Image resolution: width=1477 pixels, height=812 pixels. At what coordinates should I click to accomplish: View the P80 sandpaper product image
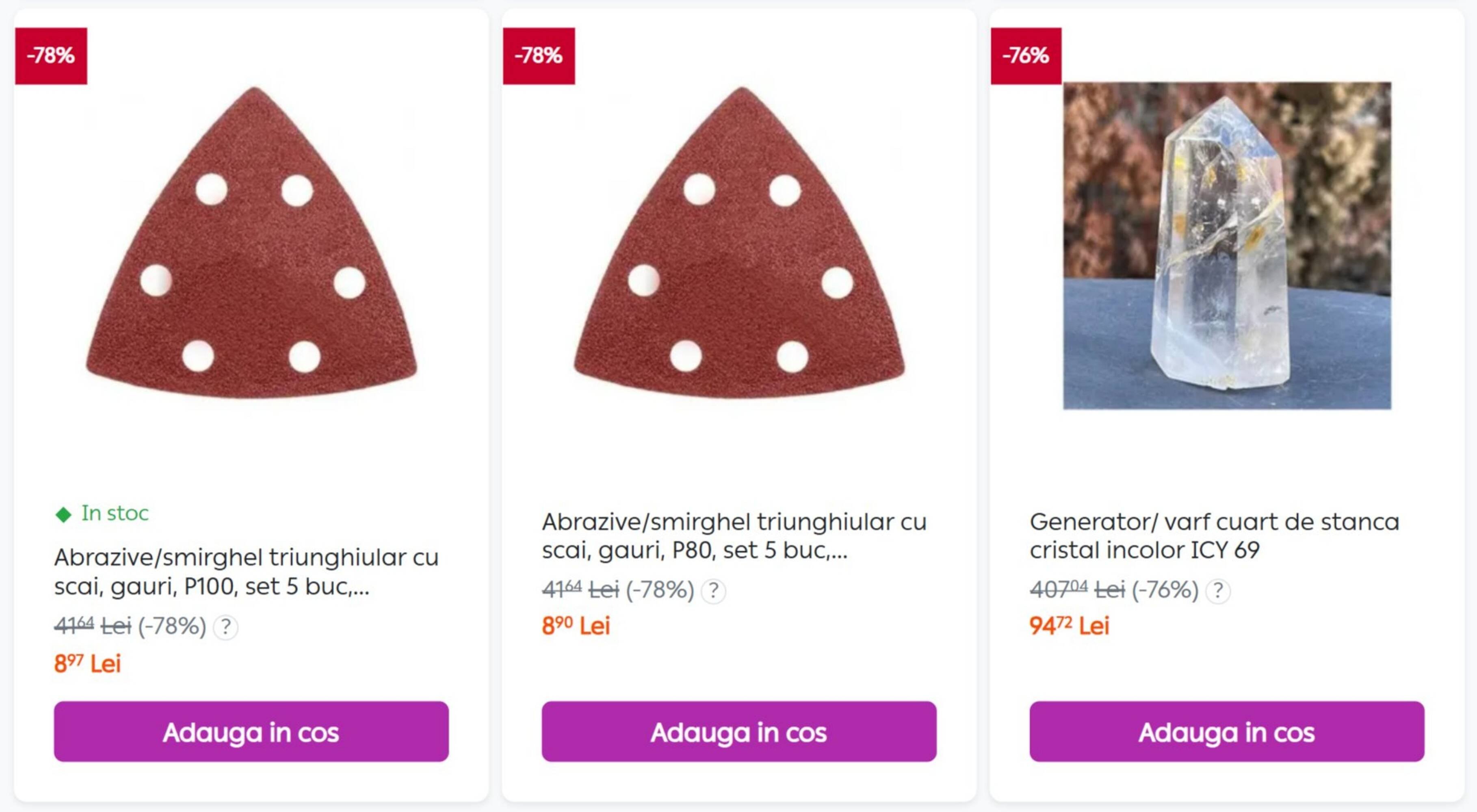click(x=738, y=244)
